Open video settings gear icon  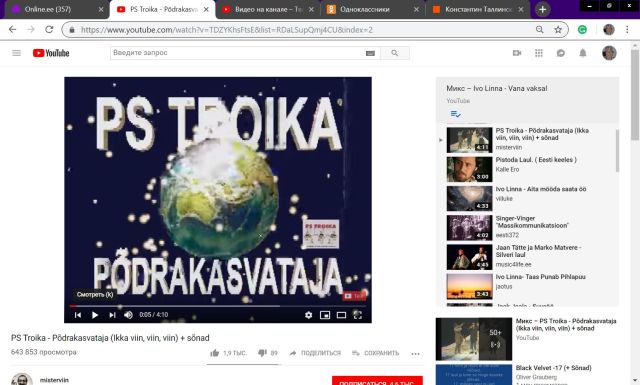pyautogui.click(x=309, y=315)
